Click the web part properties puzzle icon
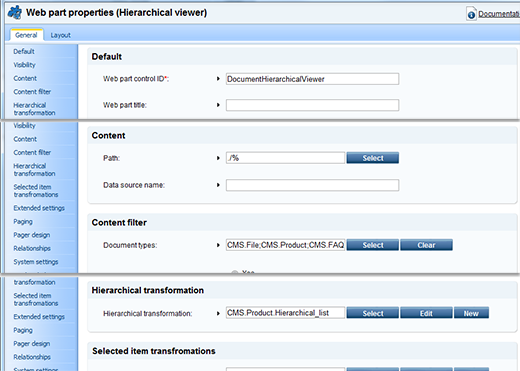Screen dimensions: 520x371 click(x=15, y=13)
